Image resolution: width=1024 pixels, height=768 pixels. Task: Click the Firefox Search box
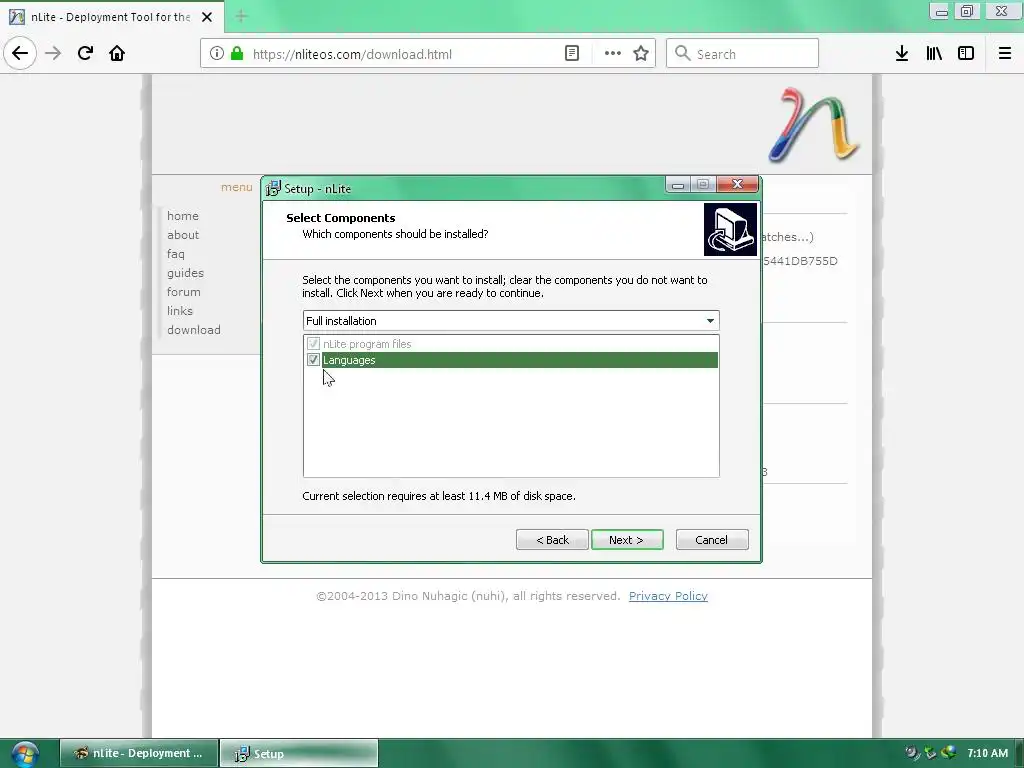click(x=743, y=54)
